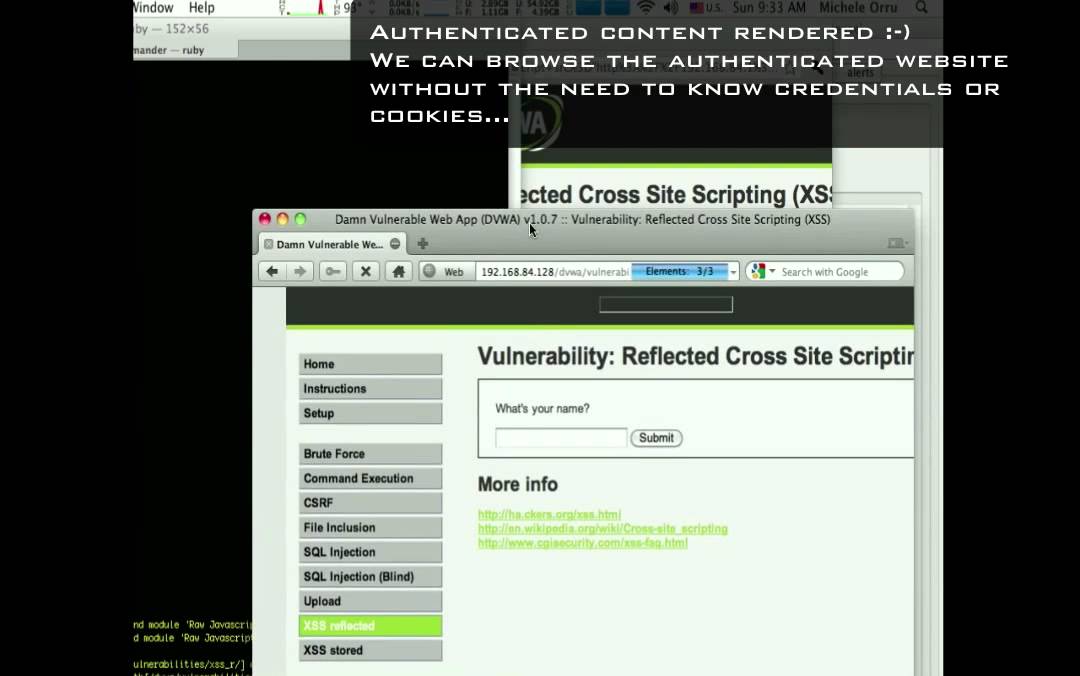Open the File Inclusion page
The height and width of the screenshot is (676, 1080).
371,528
